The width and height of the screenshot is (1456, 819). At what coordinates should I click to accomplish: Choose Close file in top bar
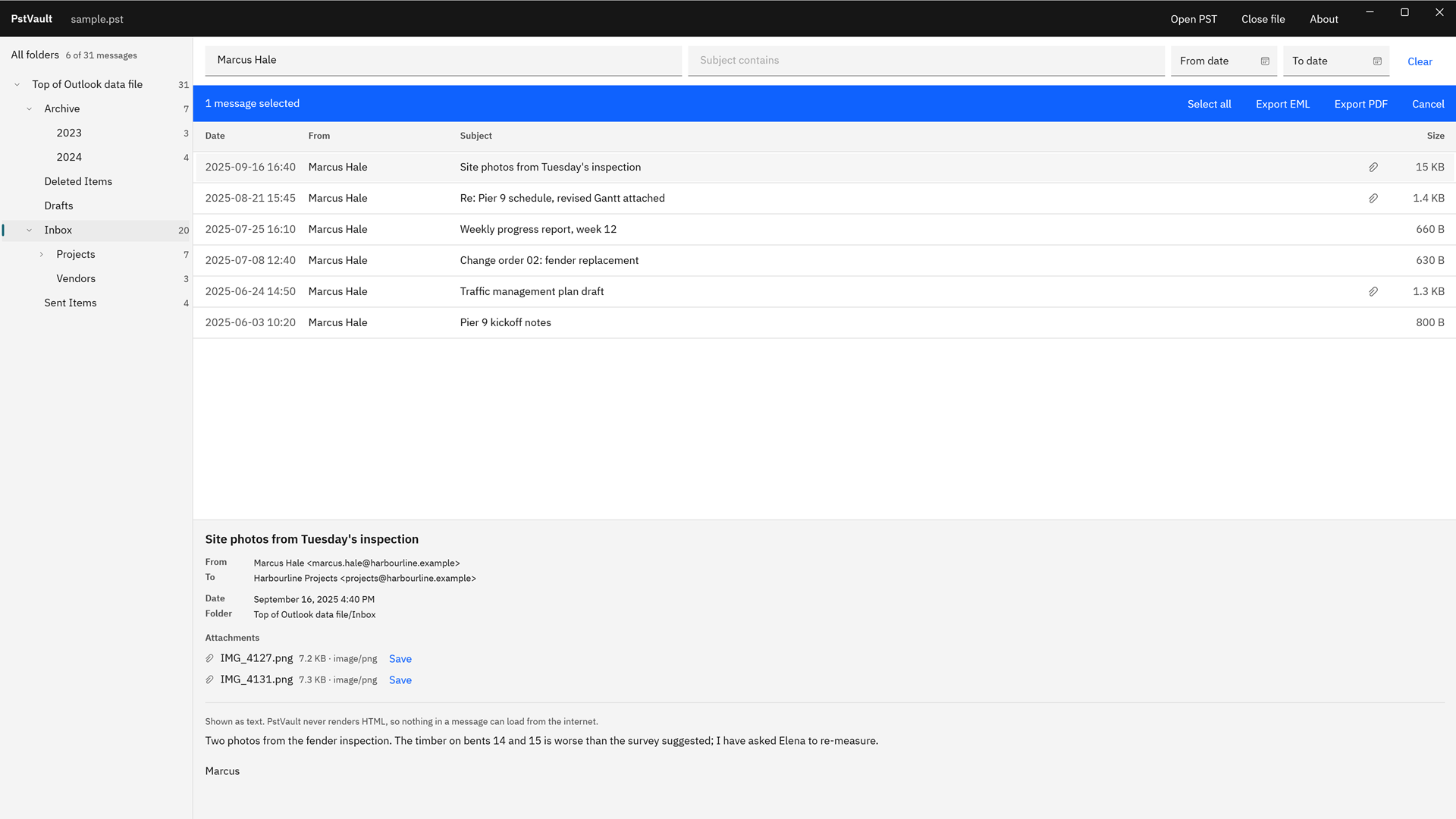(1263, 19)
